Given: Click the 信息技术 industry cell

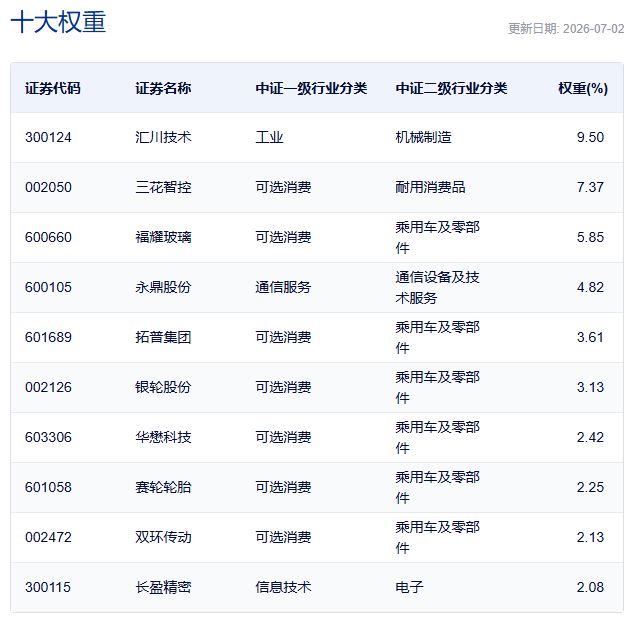Looking at the screenshot, I should 283,587.
